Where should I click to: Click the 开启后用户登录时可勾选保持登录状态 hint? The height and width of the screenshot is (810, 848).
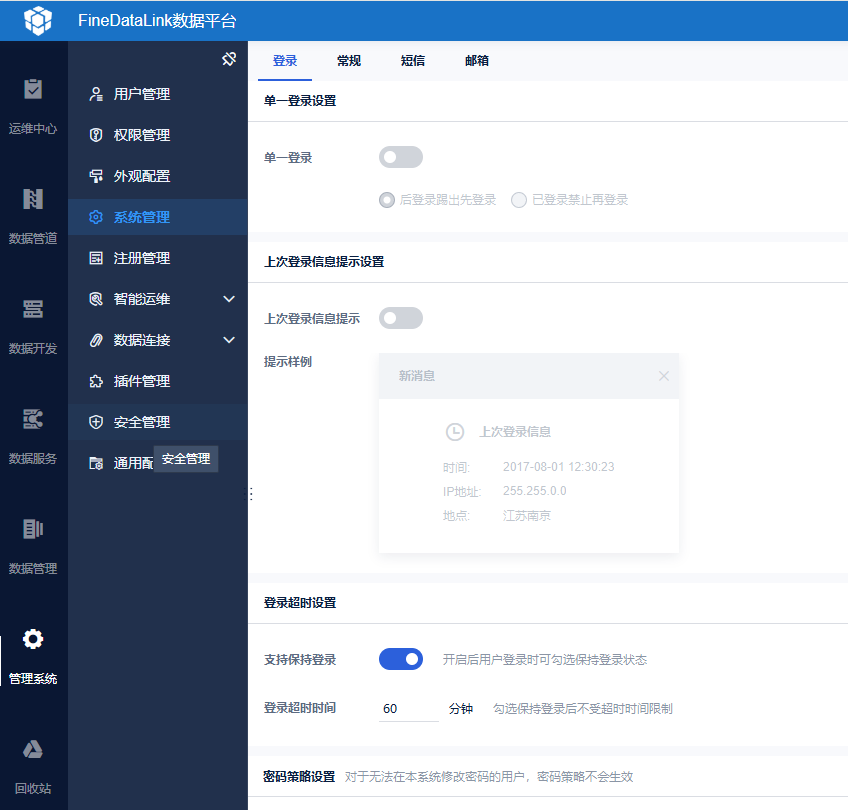tap(545, 660)
